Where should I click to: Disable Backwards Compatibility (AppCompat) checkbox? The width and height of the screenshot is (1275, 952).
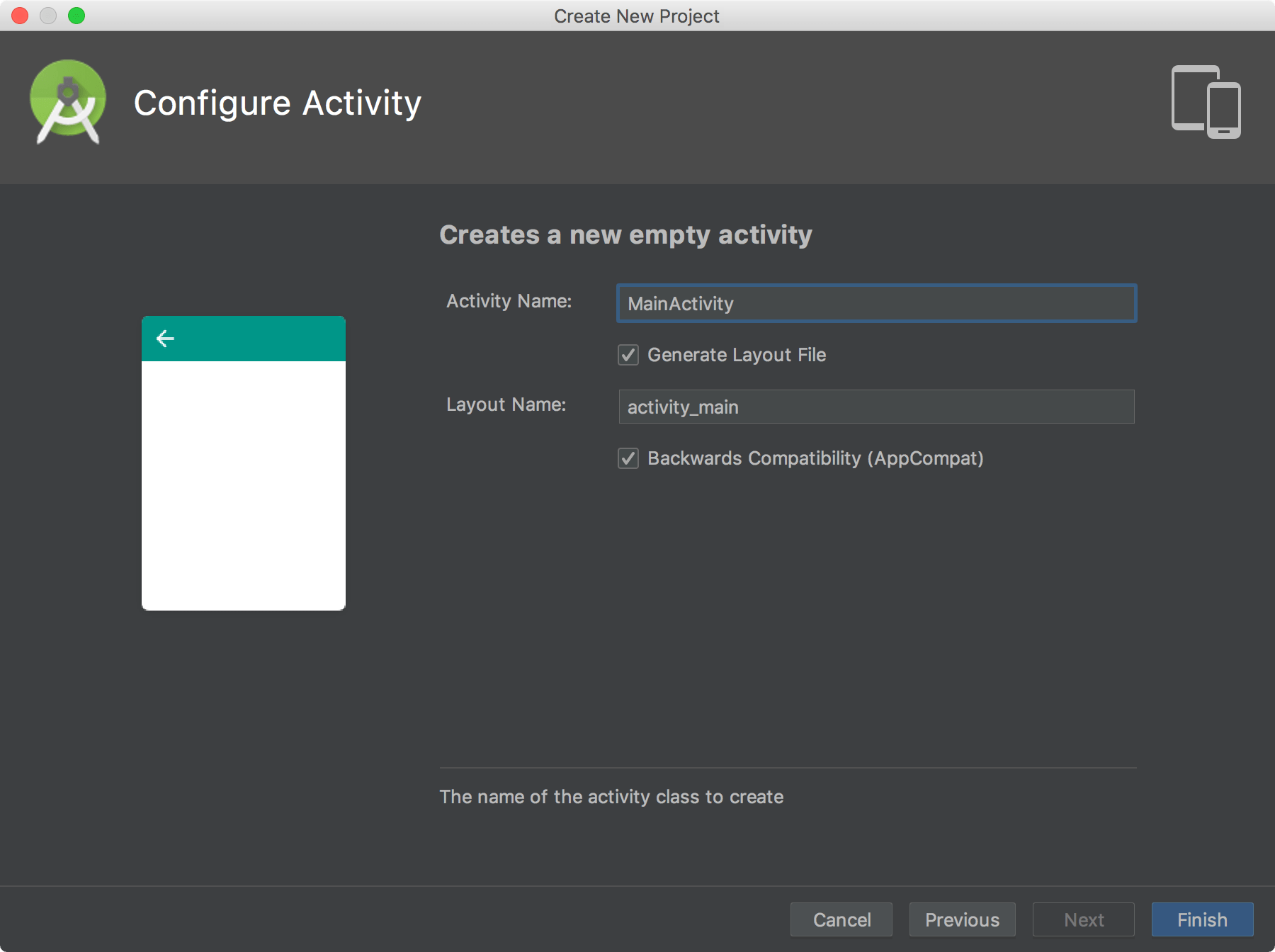pos(628,458)
